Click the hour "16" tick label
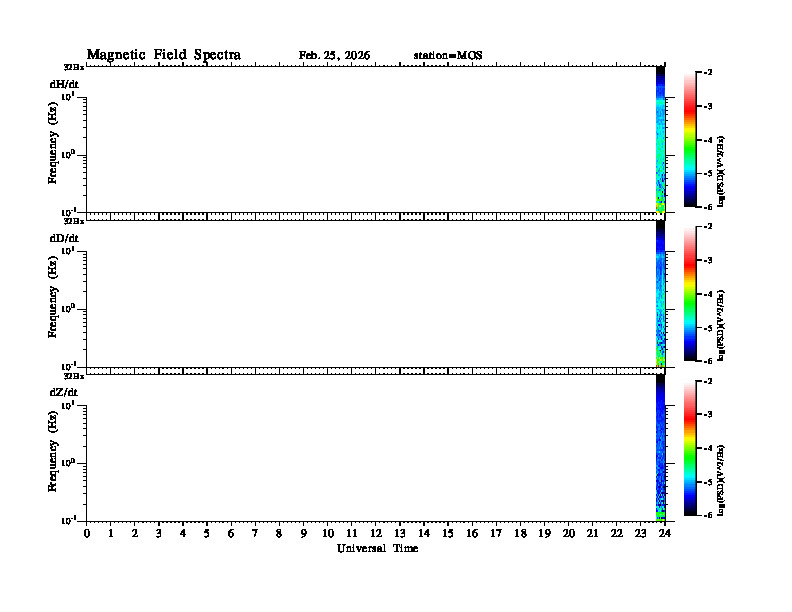This screenshot has height=612, width=792. [472, 534]
